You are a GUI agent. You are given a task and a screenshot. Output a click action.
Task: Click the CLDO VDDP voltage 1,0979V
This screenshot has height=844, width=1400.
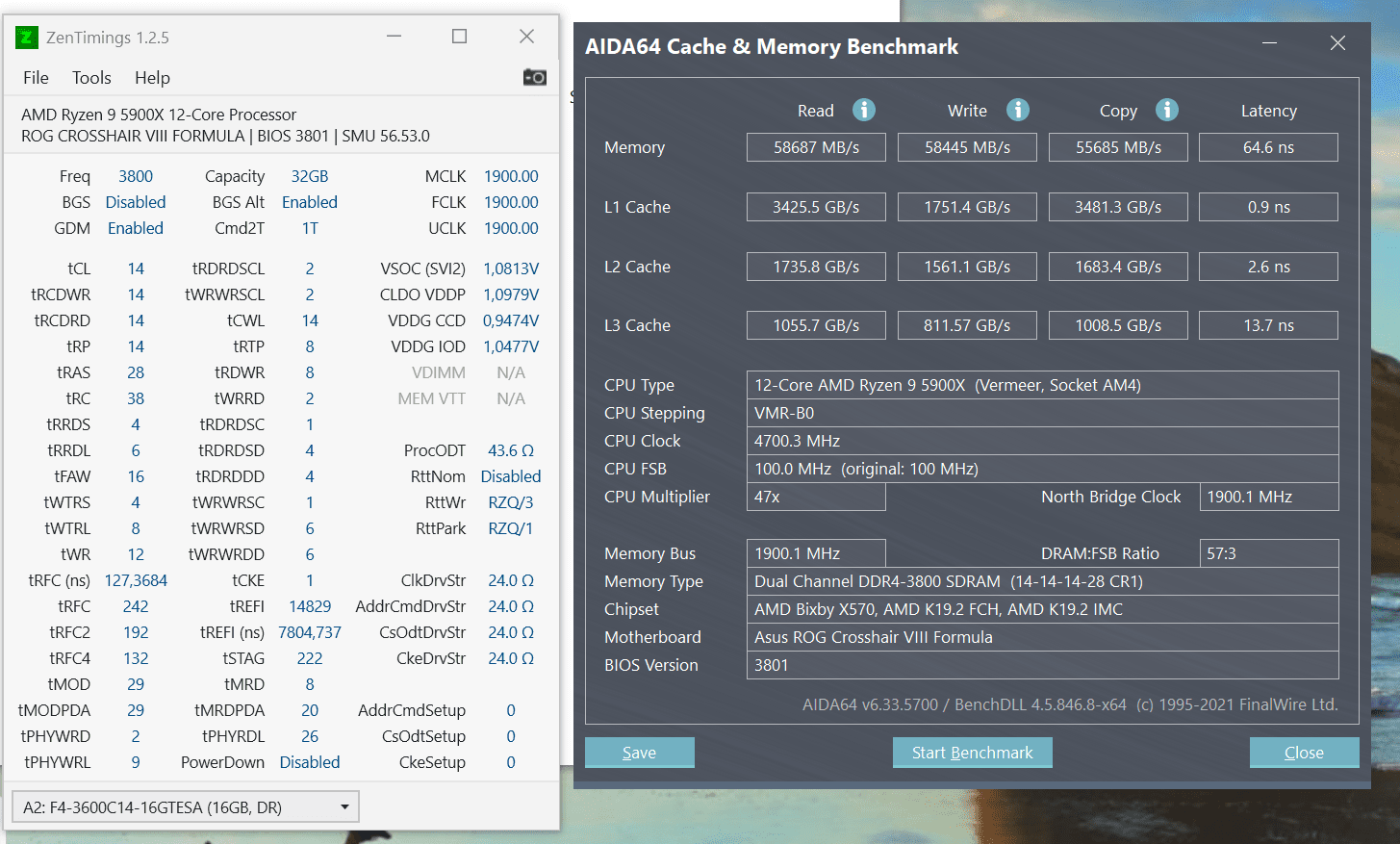pyautogui.click(x=511, y=294)
